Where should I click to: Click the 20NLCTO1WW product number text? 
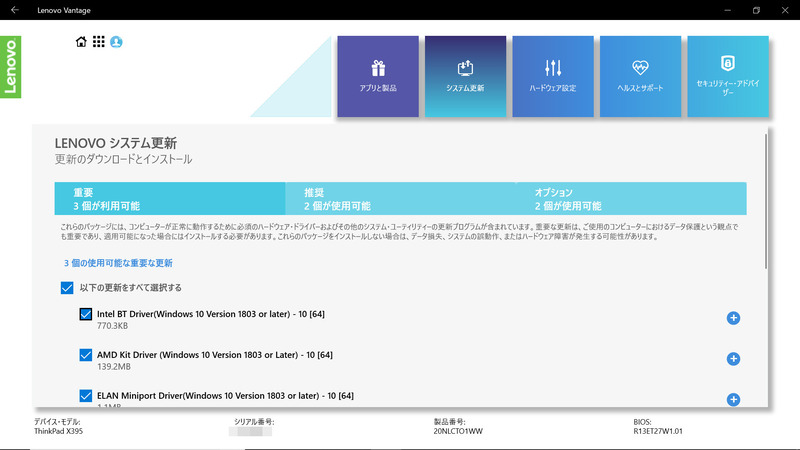[x=458, y=431]
